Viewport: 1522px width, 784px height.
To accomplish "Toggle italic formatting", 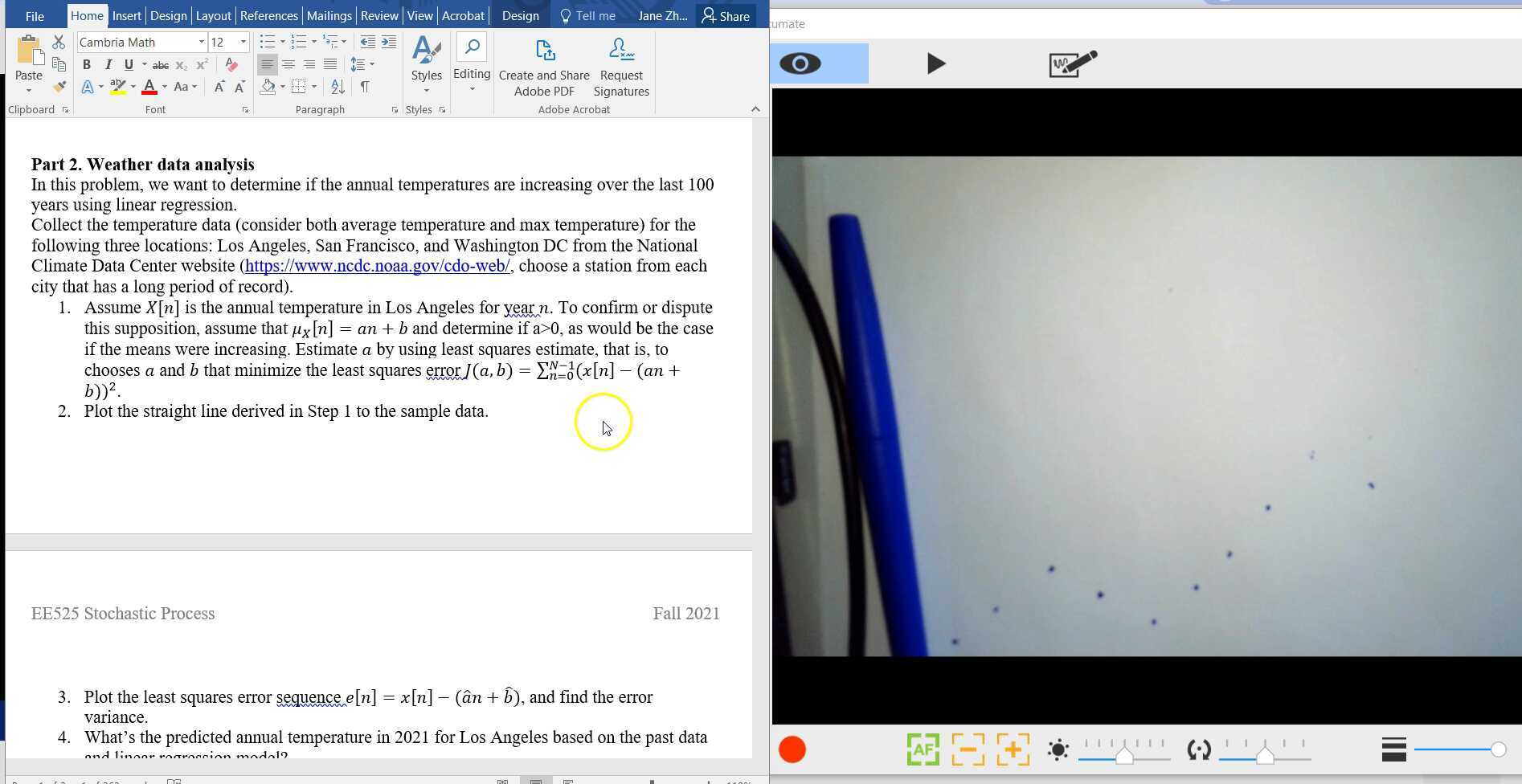I will (108, 64).
